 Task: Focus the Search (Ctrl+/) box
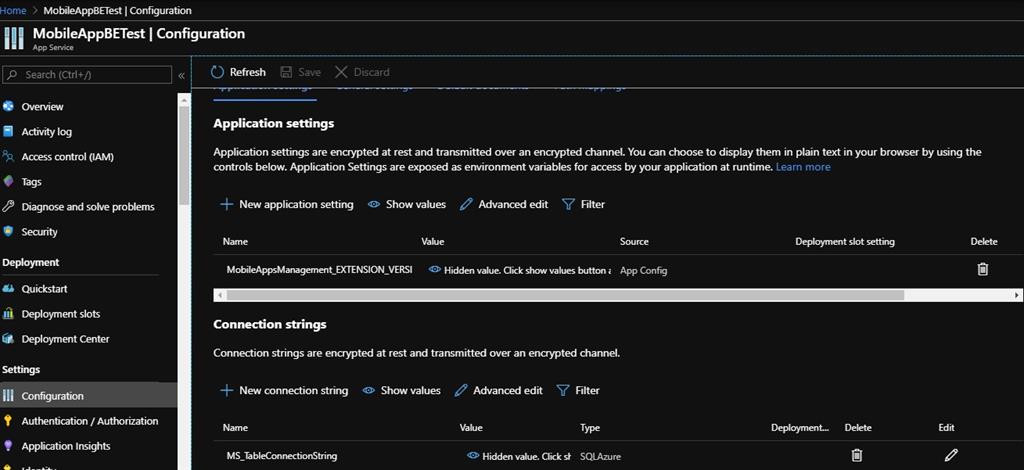click(87, 75)
